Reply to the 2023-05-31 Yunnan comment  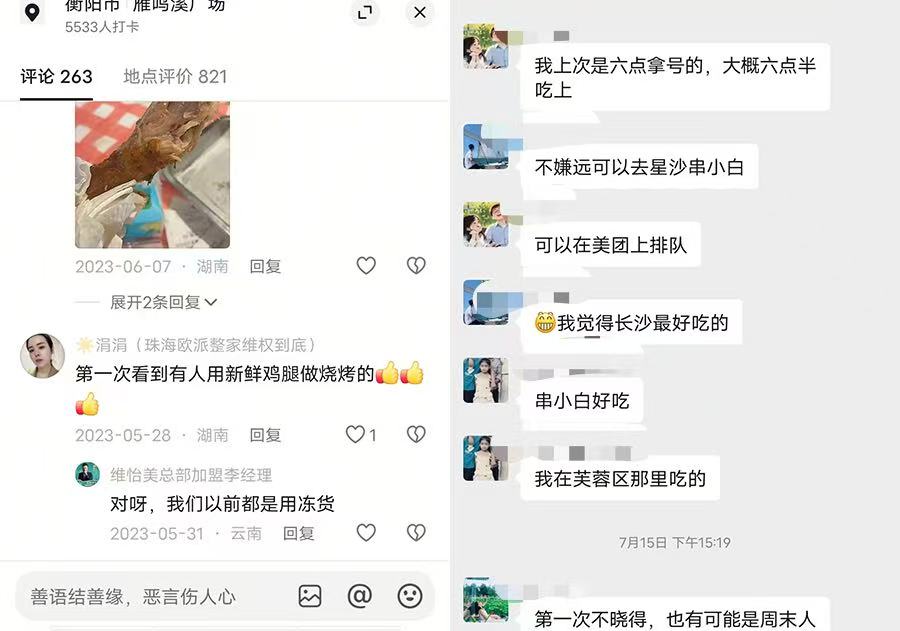(298, 533)
